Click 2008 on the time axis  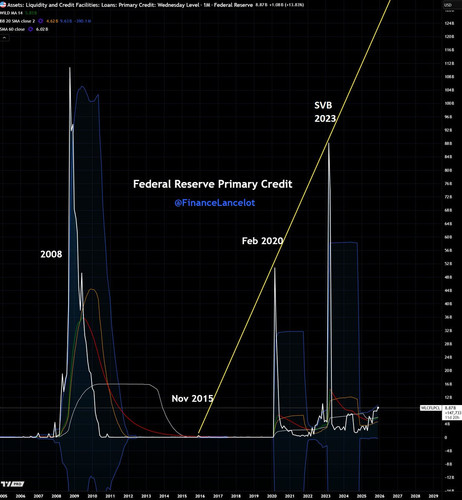click(56, 496)
